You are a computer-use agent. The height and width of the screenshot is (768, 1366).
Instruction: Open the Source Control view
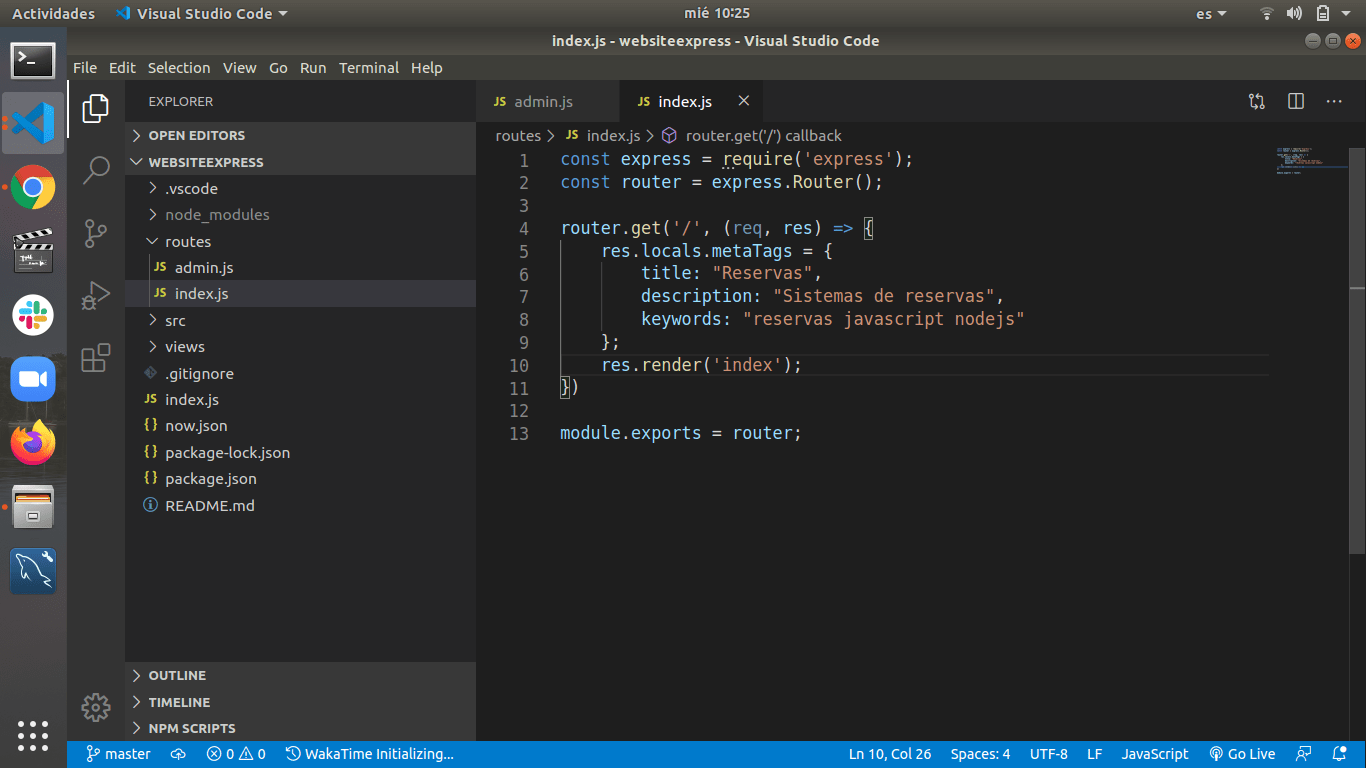click(96, 233)
